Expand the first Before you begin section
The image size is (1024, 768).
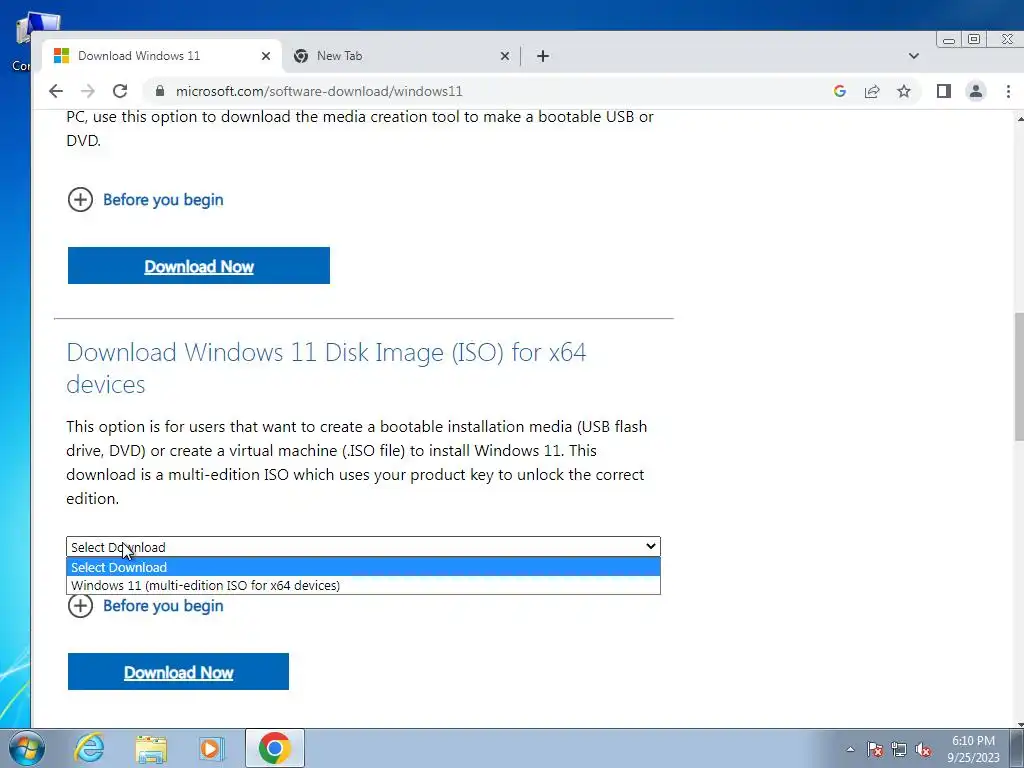pyautogui.click(x=146, y=200)
